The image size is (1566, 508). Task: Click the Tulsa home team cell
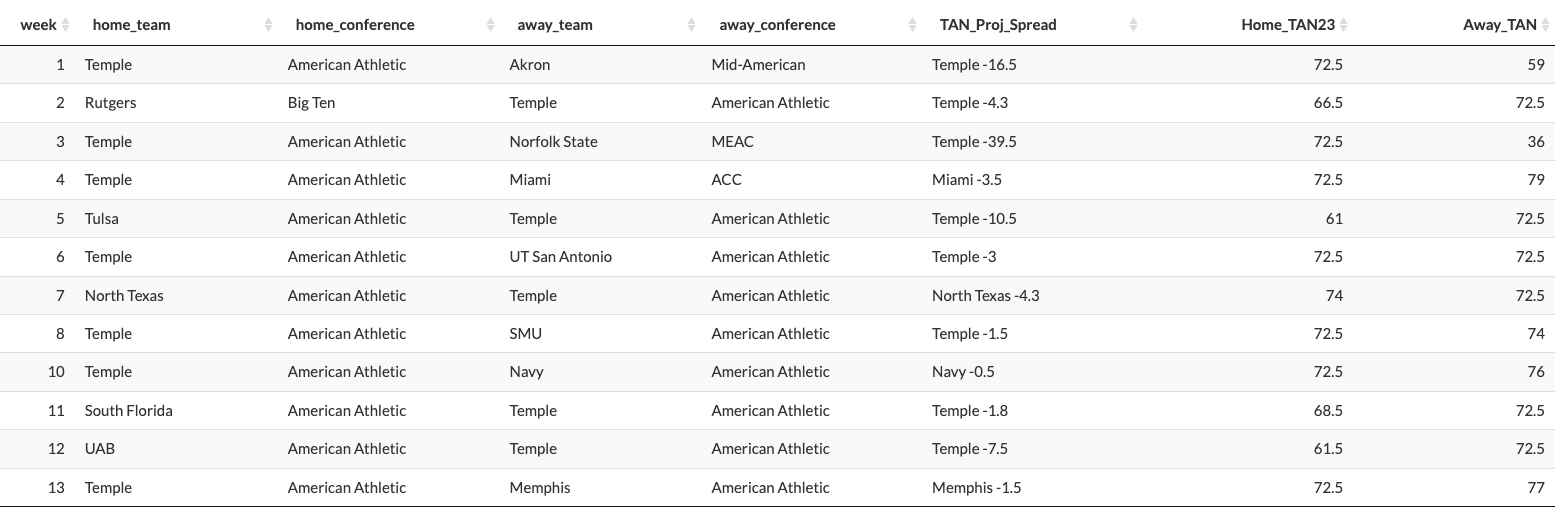(102, 219)
